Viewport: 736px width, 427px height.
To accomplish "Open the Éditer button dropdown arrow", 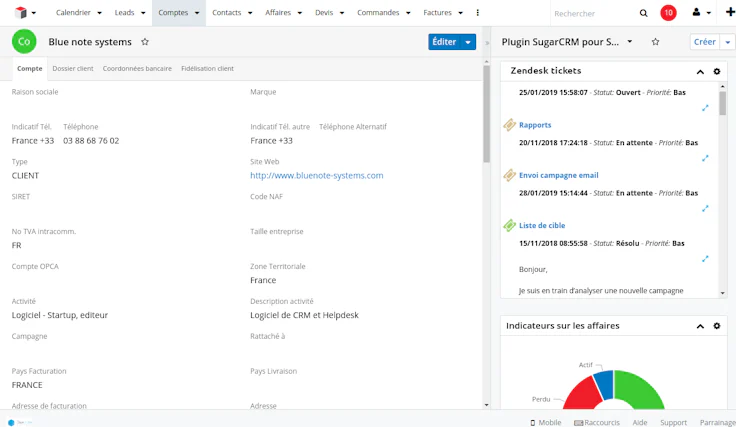I will point(468,42).
